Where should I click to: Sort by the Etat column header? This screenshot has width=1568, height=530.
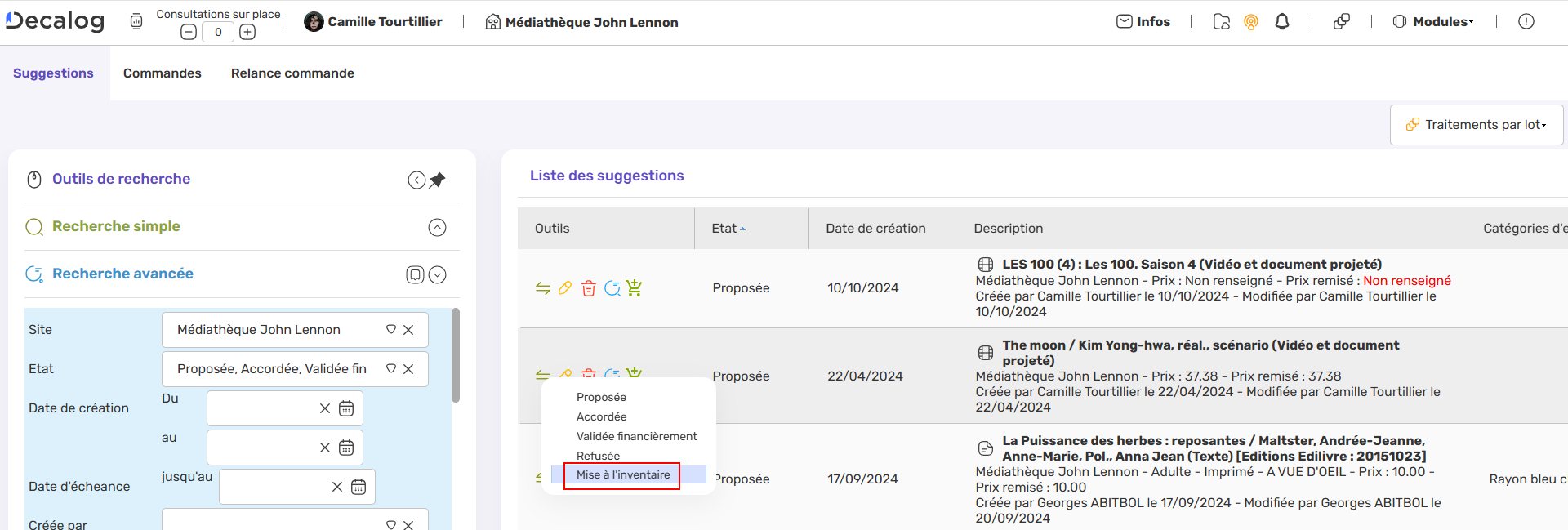(x=728, y=229)
